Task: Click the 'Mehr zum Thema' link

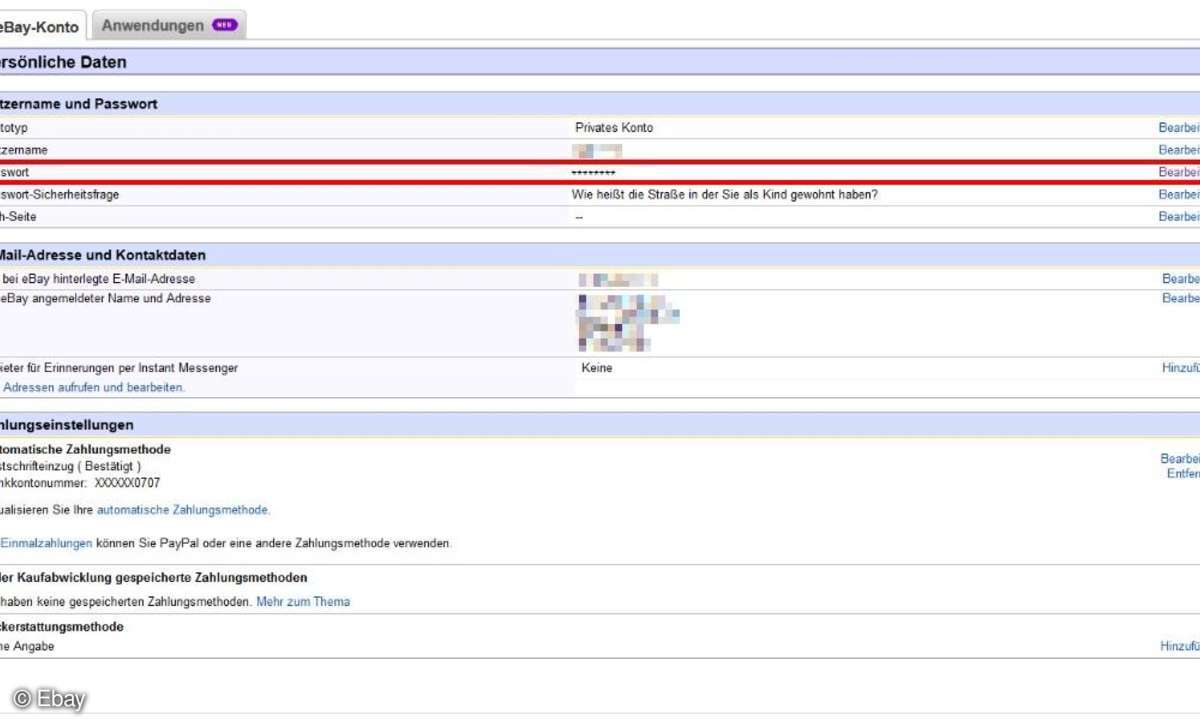Action: point(303,602)
